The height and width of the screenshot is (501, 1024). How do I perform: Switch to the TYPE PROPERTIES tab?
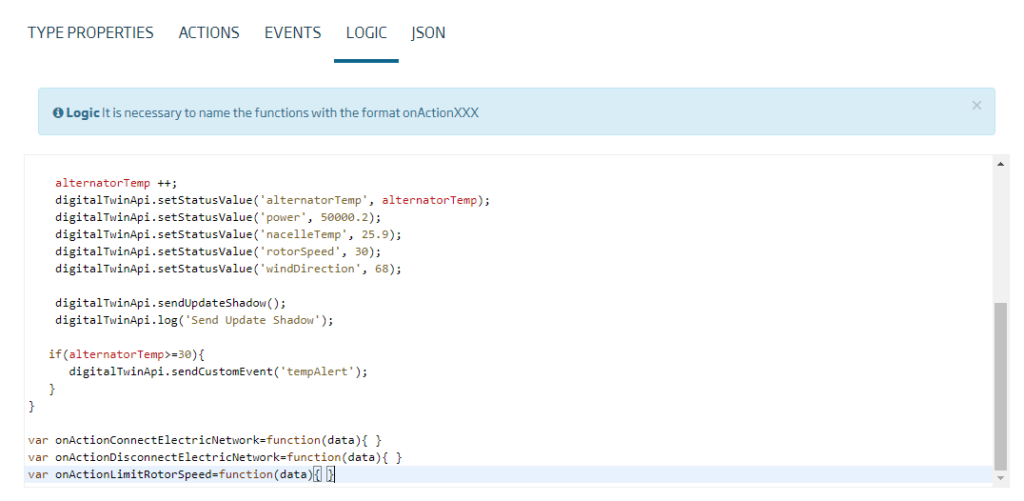[91, 33]
